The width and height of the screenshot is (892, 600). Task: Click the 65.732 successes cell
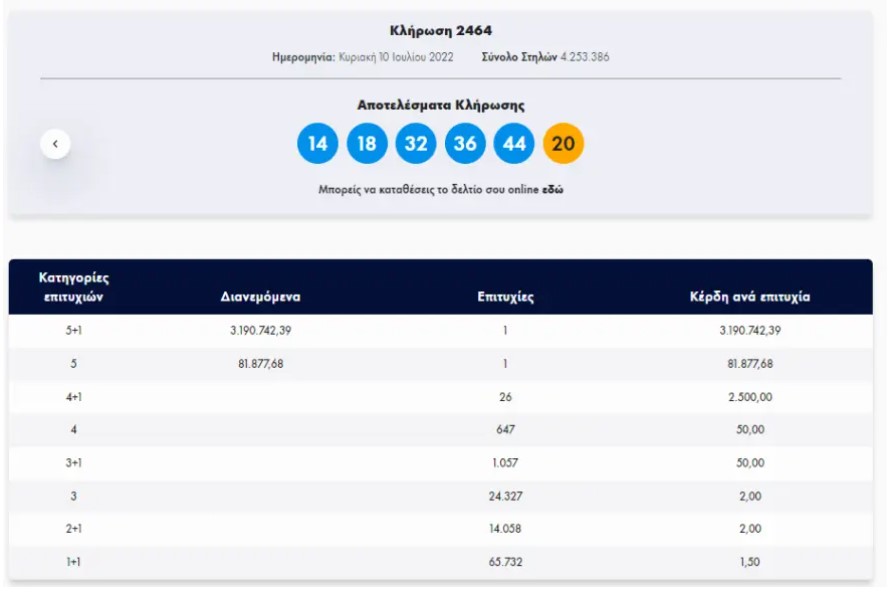505,562
